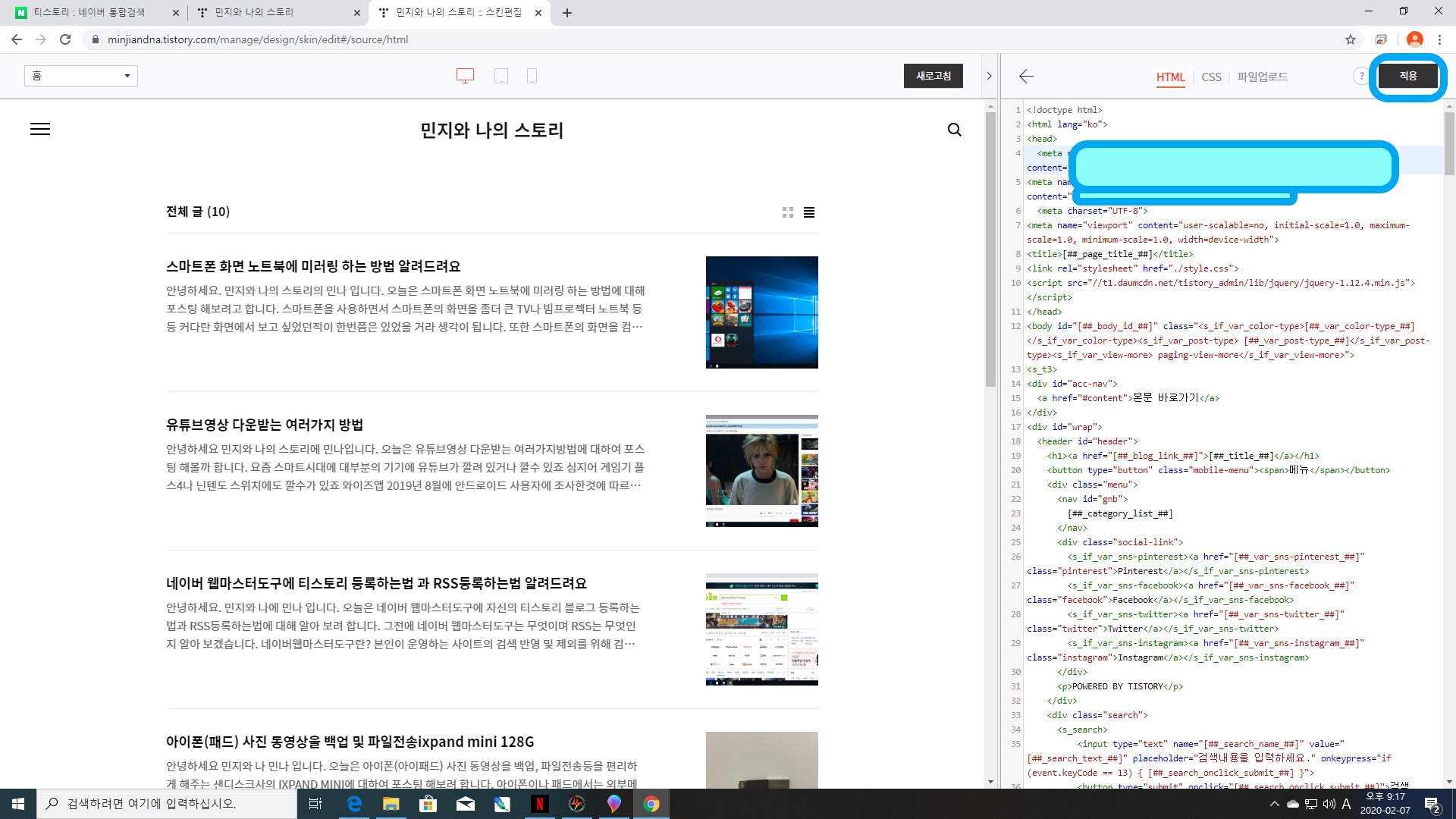The image size is (1456, 819).
Task: Click the 적용 apply button
Action: pyautogui.click(x=1407, y=76)
